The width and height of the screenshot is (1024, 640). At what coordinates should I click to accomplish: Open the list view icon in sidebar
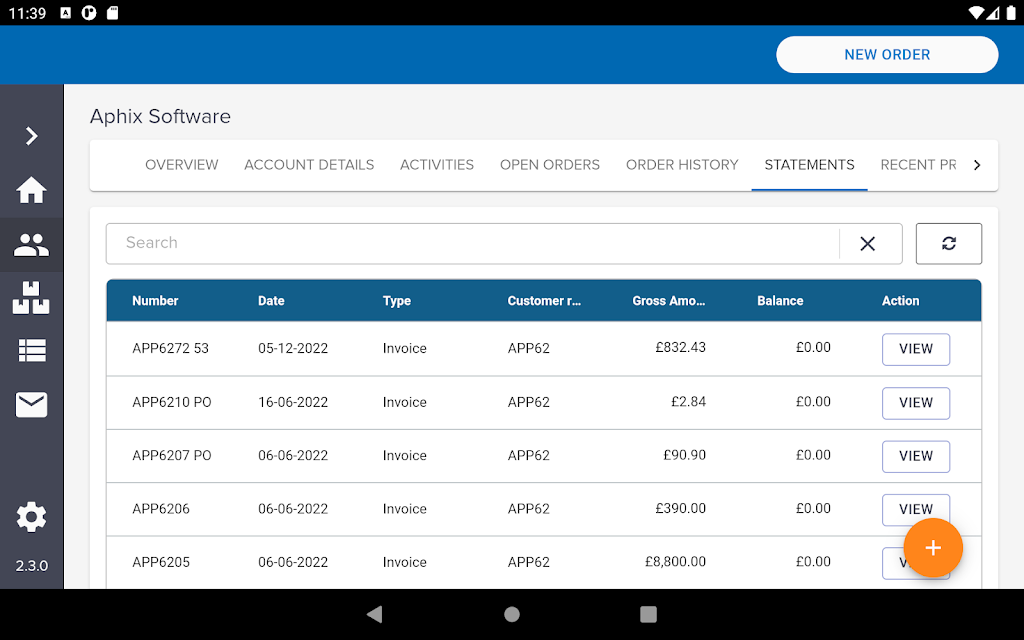[x=31, y=350]
